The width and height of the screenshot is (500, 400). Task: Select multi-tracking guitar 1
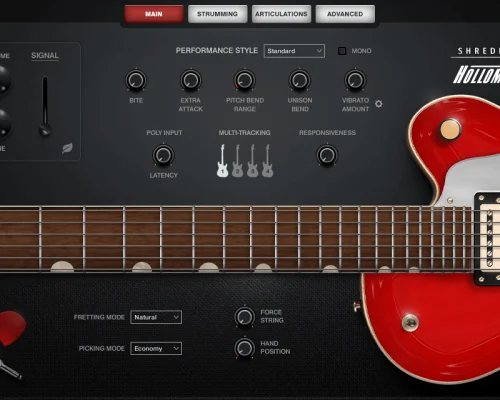click(223, 160)
